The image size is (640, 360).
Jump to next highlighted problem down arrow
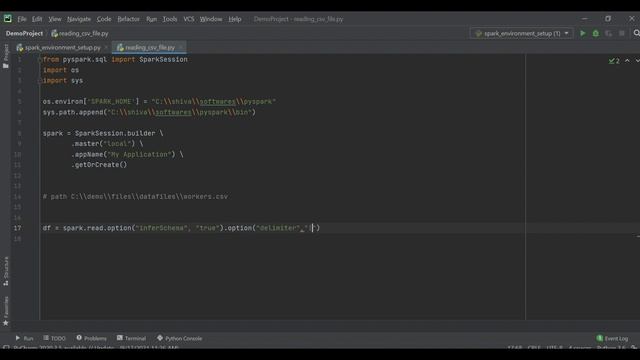click(x=637, y=61)
